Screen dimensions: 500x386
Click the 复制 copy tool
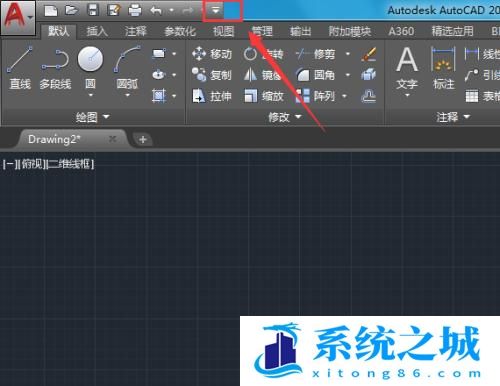212,75
